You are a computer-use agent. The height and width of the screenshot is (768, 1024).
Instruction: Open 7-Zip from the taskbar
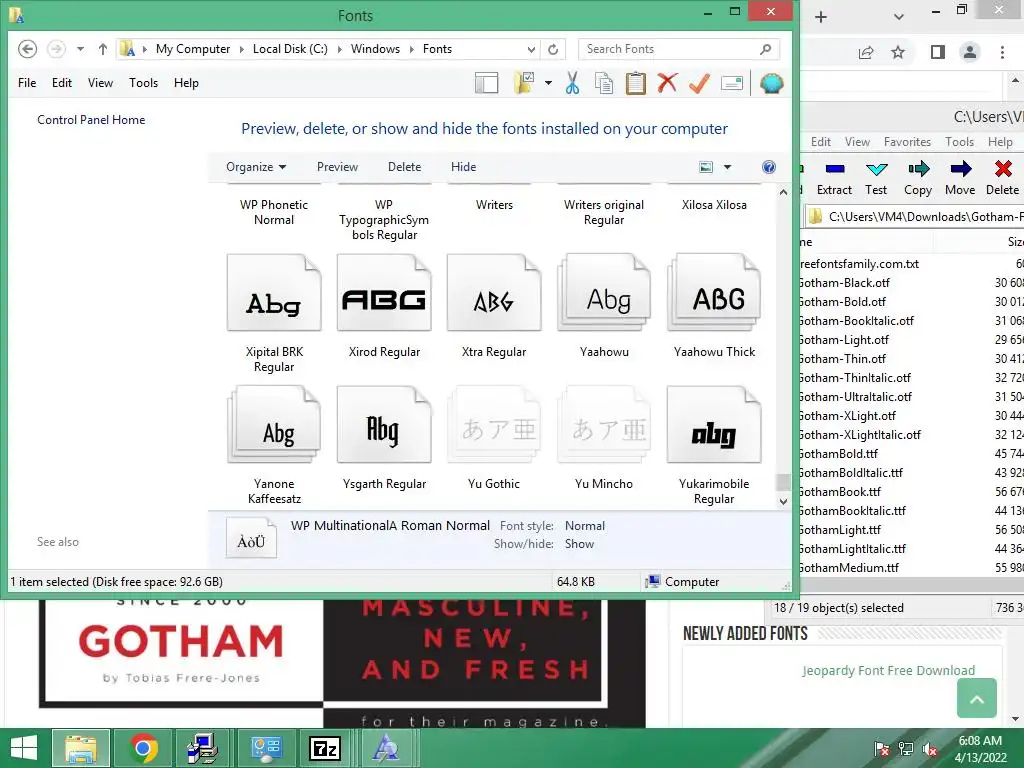(325, 748)
